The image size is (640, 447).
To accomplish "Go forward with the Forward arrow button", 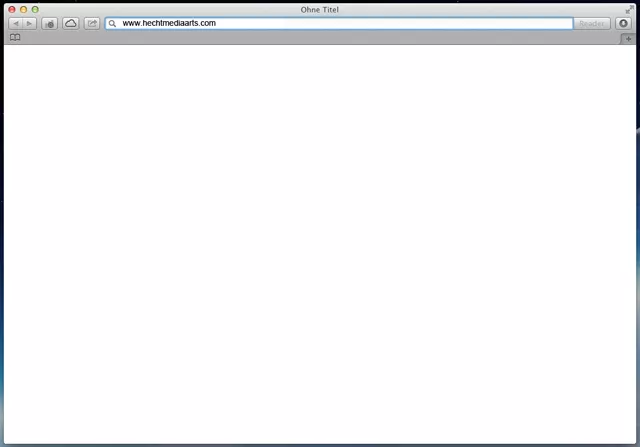I will tap(29, 23).
